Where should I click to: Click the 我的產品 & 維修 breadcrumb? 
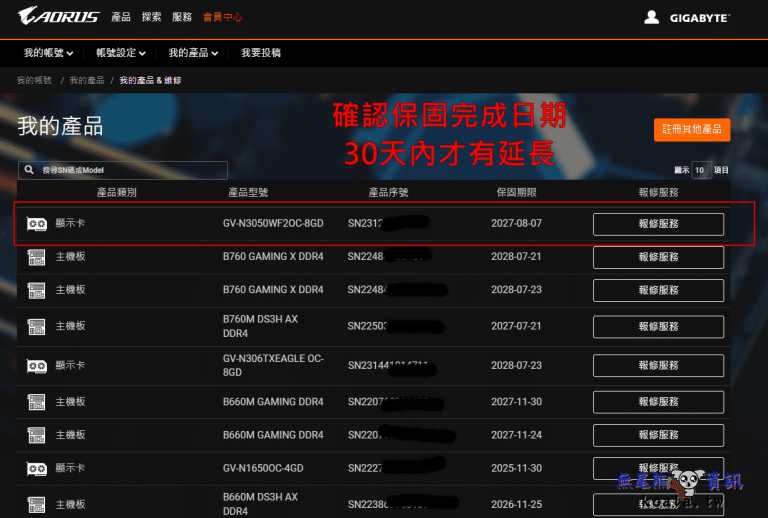pyautogui.click(x=150, y=80)
